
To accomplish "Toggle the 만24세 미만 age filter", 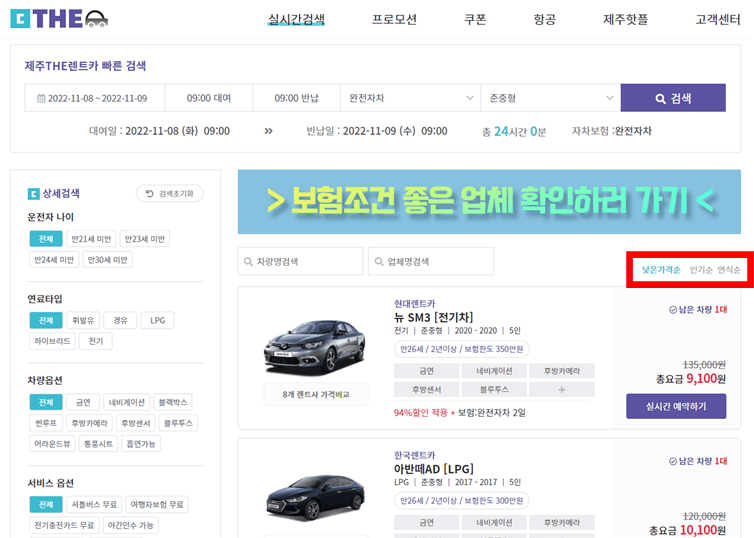I will pyautogui.click(x=54, y=260).
